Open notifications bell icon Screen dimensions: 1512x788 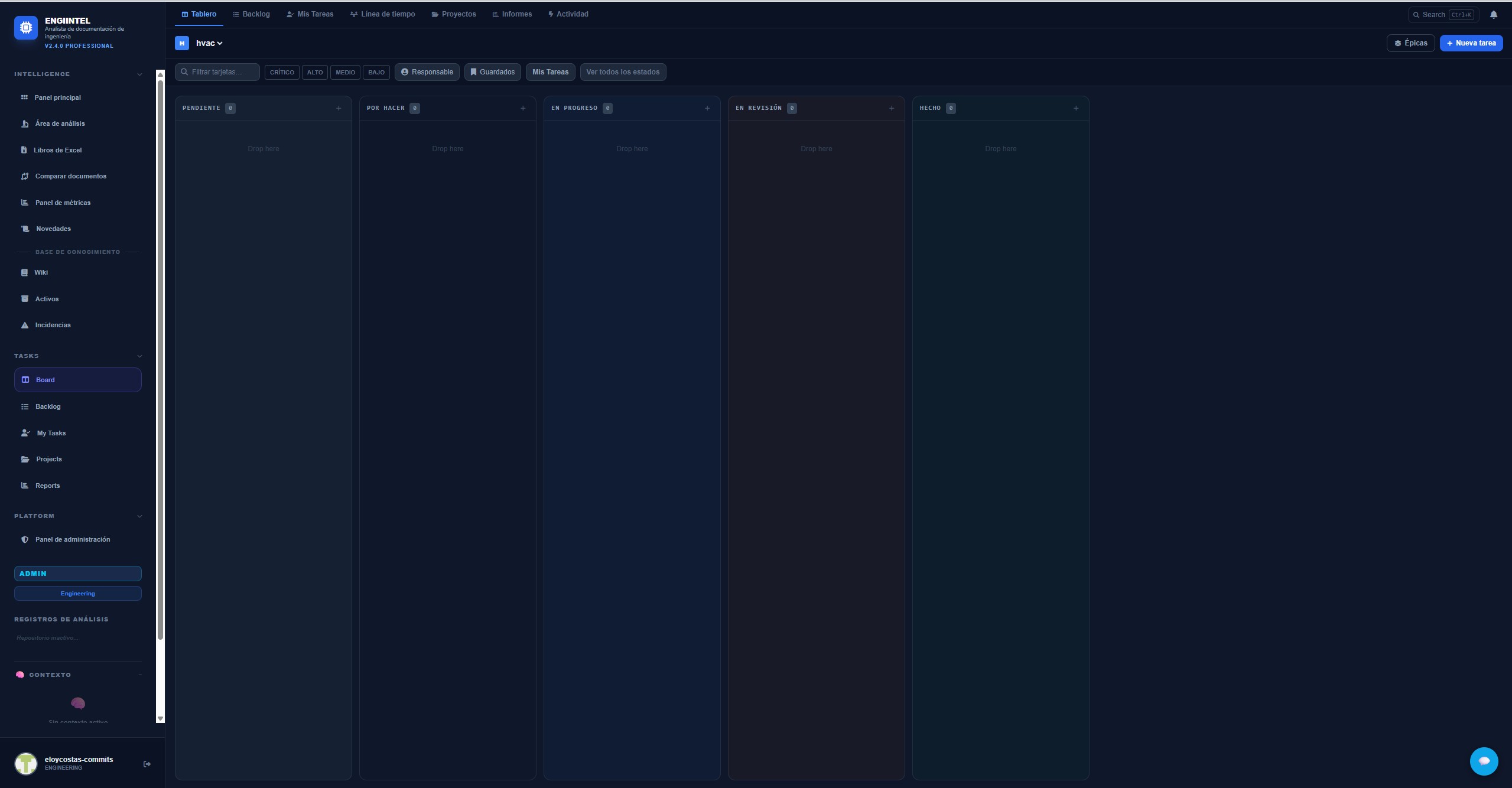[1494, 15]
